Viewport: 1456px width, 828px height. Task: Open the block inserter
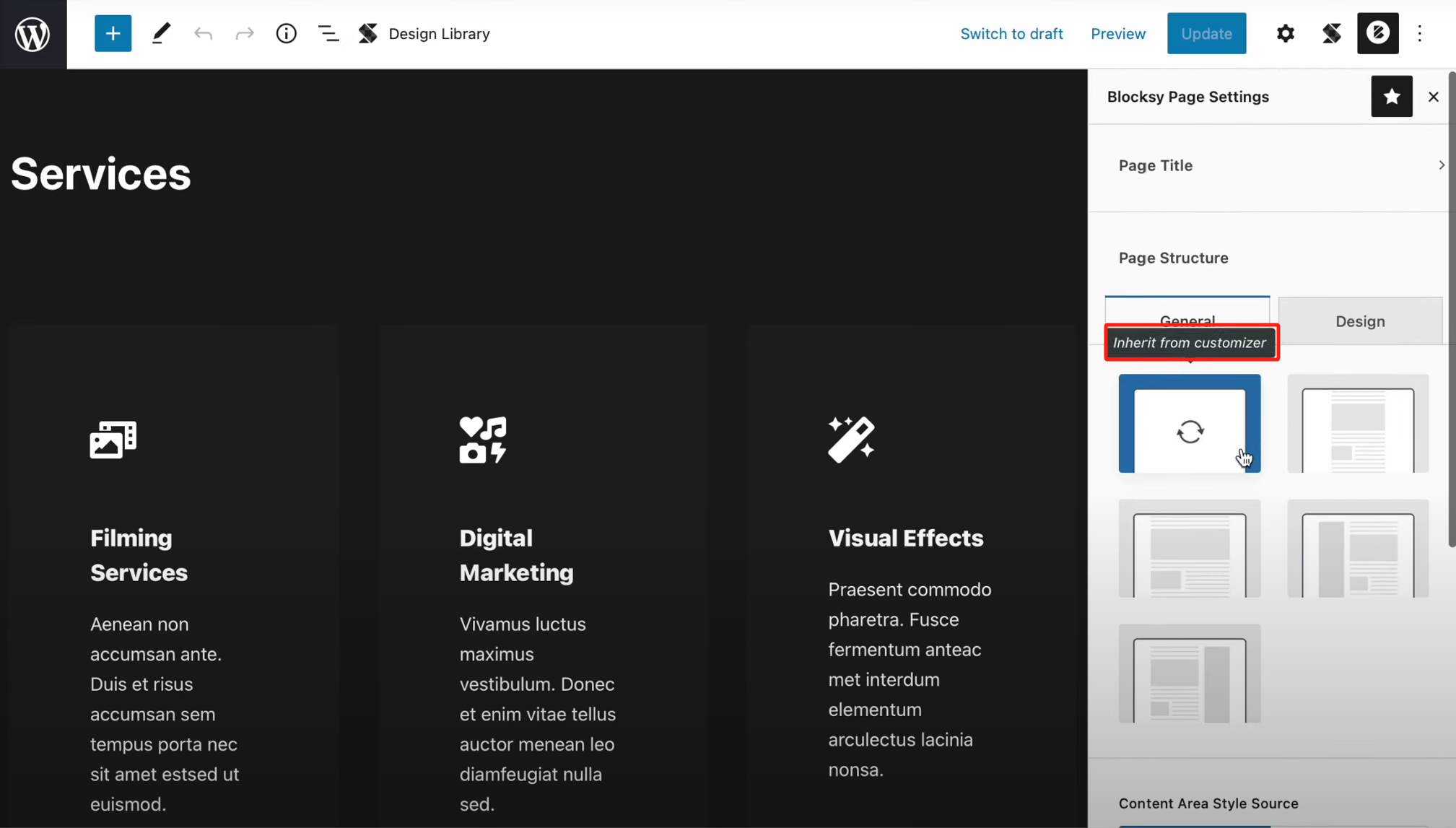point(113,33)
